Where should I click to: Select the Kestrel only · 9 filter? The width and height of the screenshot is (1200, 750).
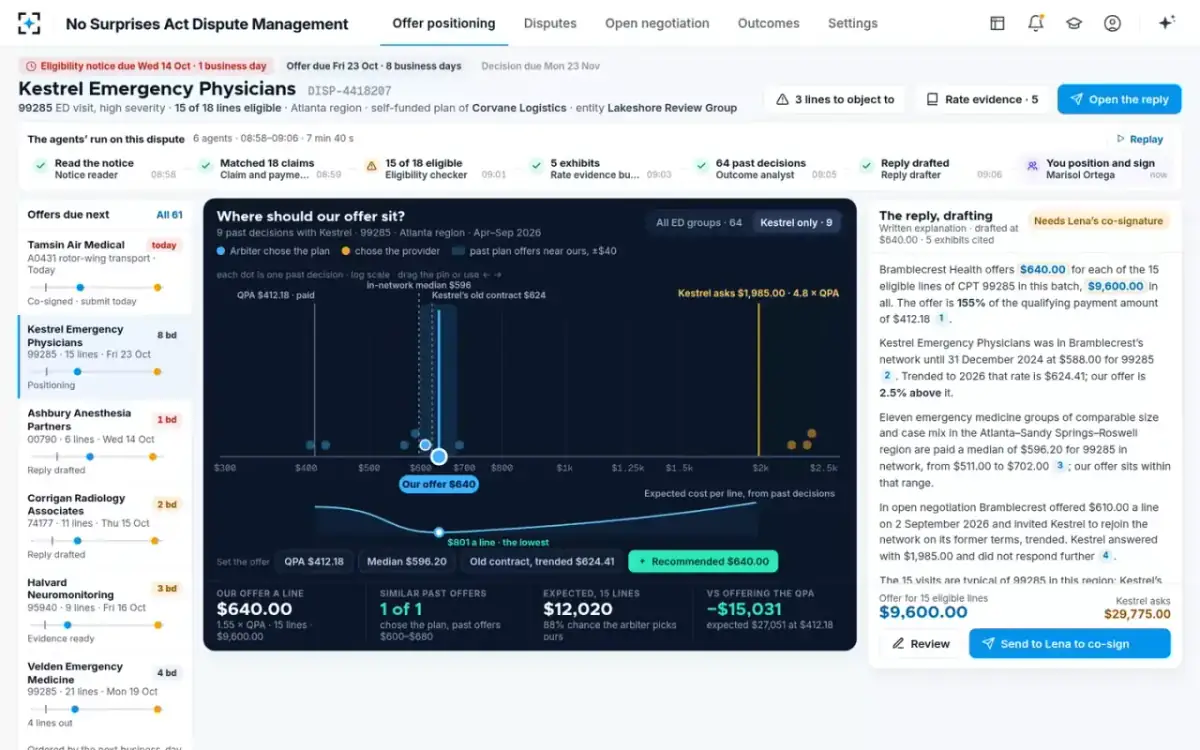click(x=796, y=223)
